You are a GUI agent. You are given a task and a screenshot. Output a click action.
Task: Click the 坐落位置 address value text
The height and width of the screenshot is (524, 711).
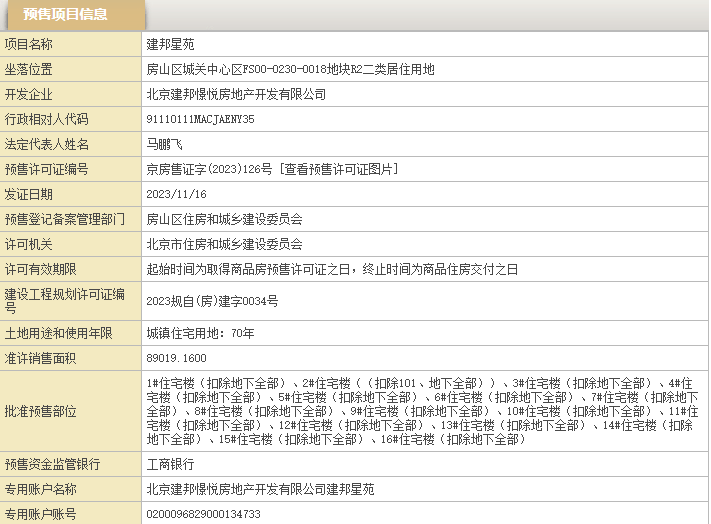(x=291, y=69)
